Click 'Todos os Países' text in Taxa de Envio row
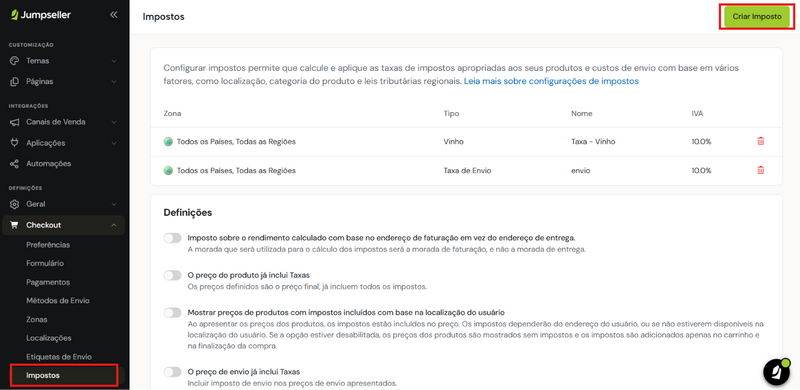The width and height of the screenshot is (800, 390). click(204, 170)
